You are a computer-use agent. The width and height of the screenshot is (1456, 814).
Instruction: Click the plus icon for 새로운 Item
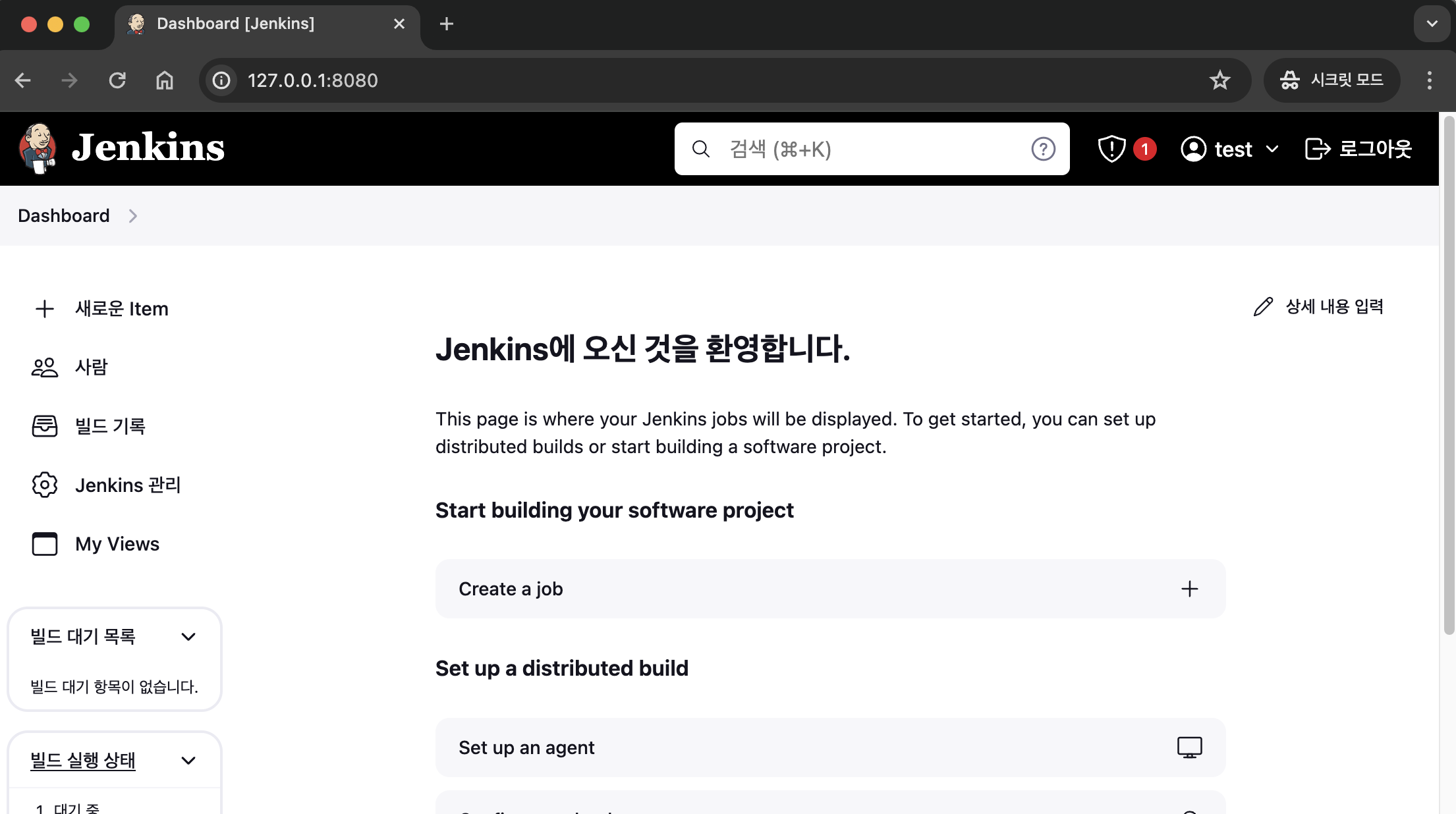coord(45,309)
